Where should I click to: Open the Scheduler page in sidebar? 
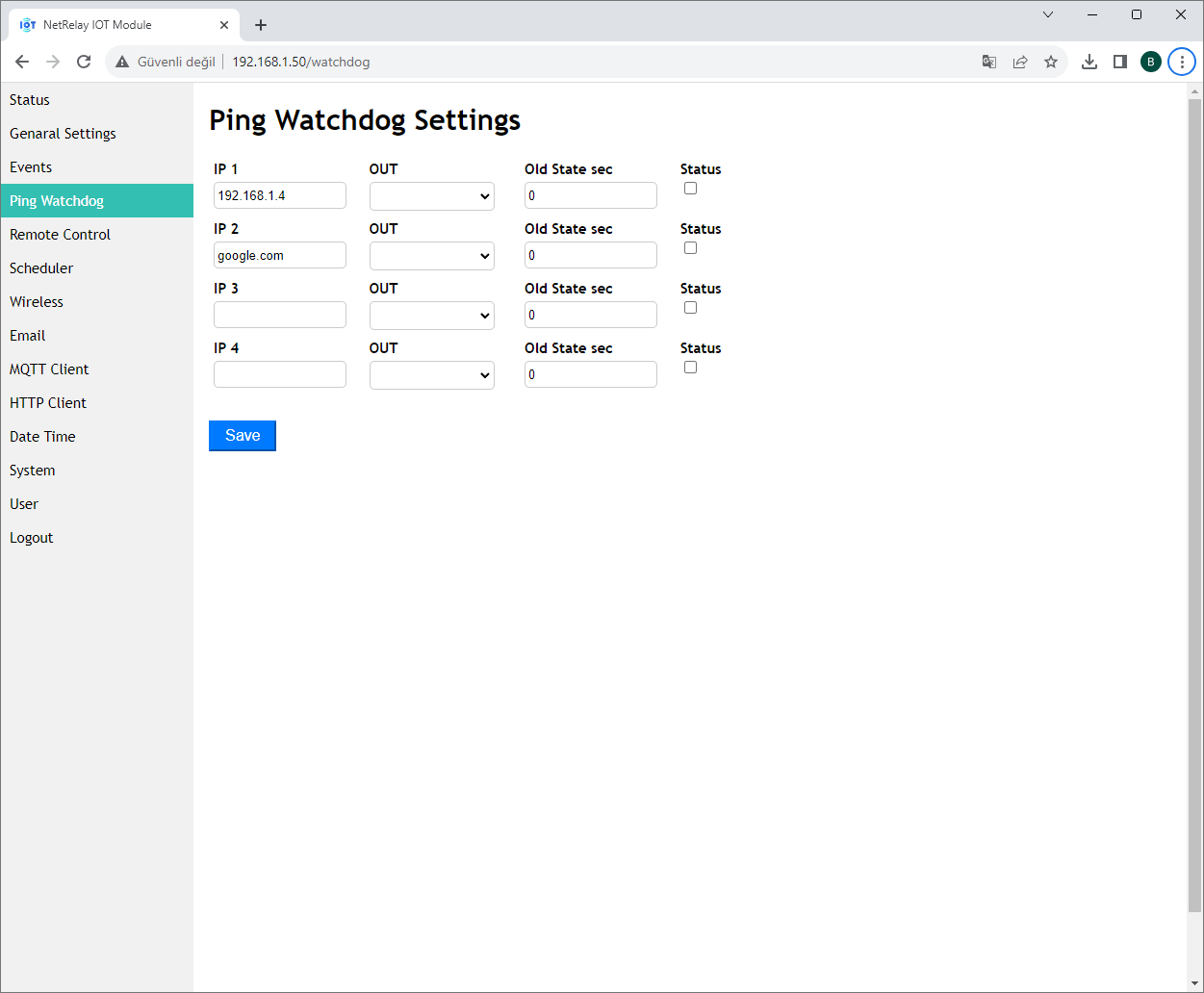click(41, 268)
